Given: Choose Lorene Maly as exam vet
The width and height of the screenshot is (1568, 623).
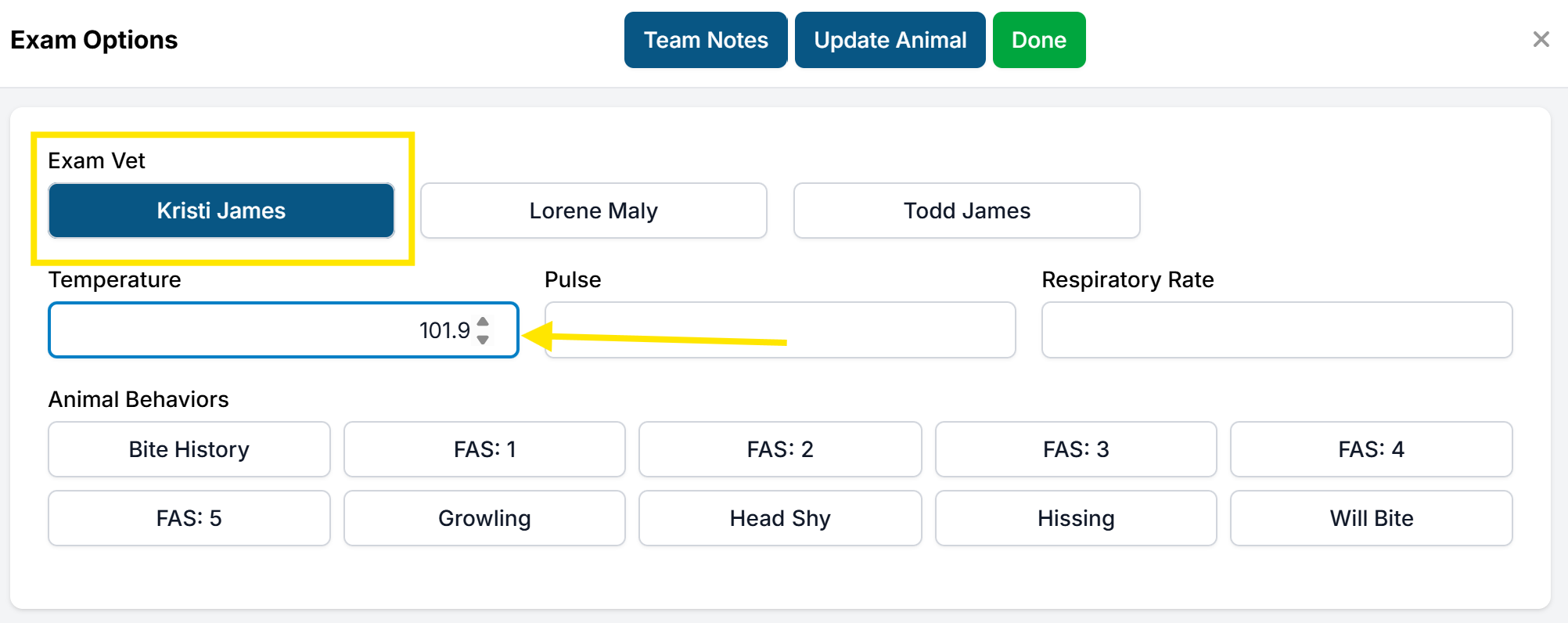Looking at the screenshot, I should (x=593, y=211).
